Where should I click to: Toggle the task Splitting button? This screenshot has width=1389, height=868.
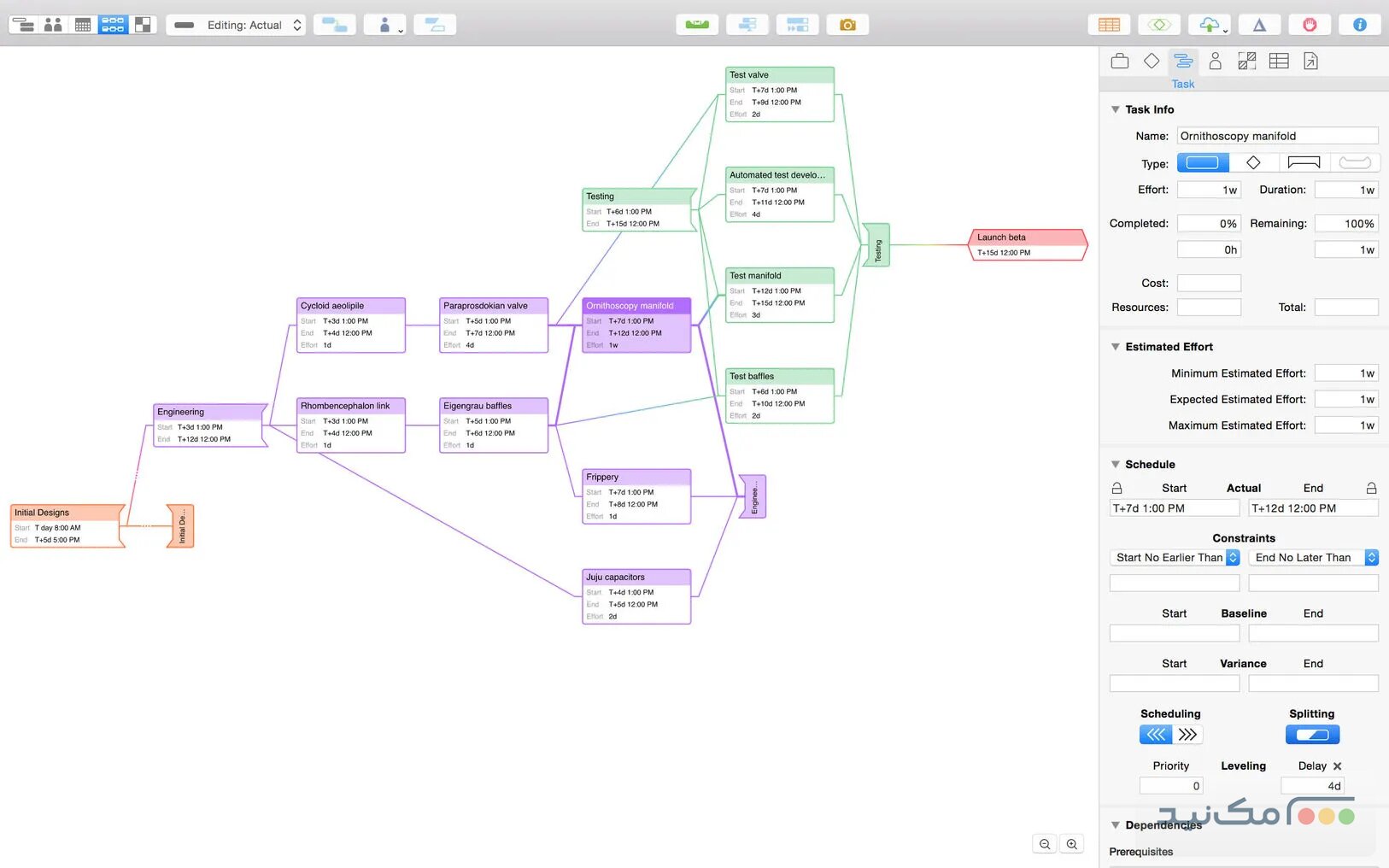point(1312,735)
